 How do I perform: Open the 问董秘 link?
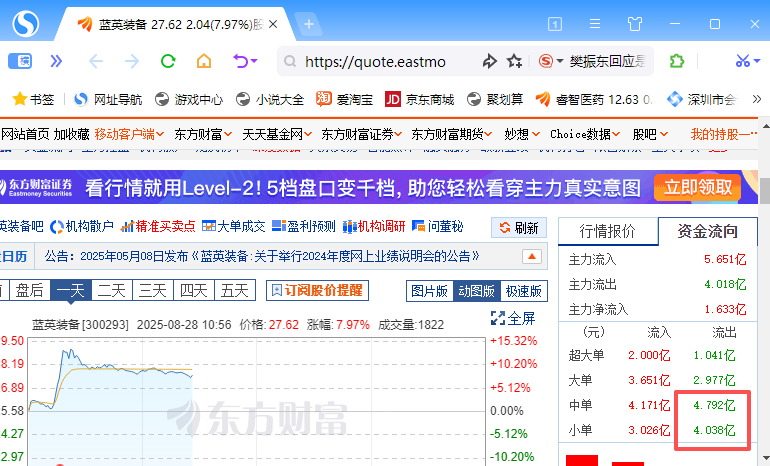pyautogui.click(x=438, y=226)
